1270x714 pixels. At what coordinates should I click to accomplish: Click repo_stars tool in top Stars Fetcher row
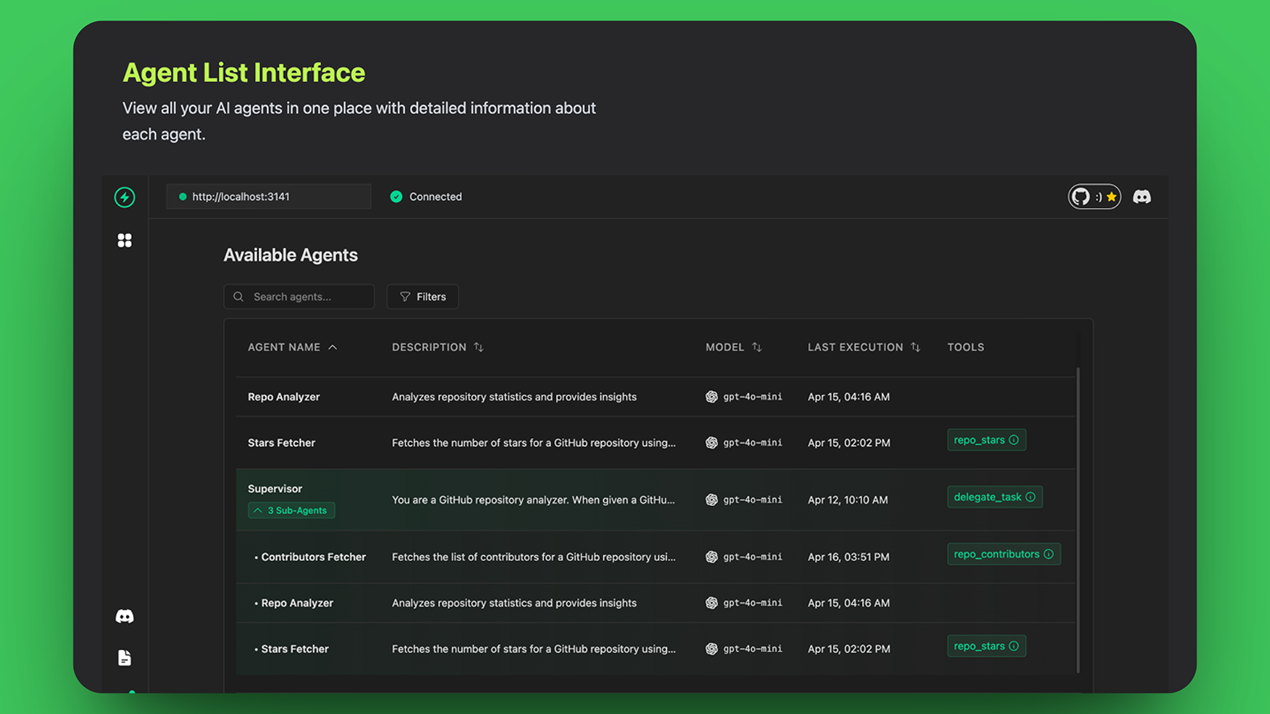click(x=986, y=440)
